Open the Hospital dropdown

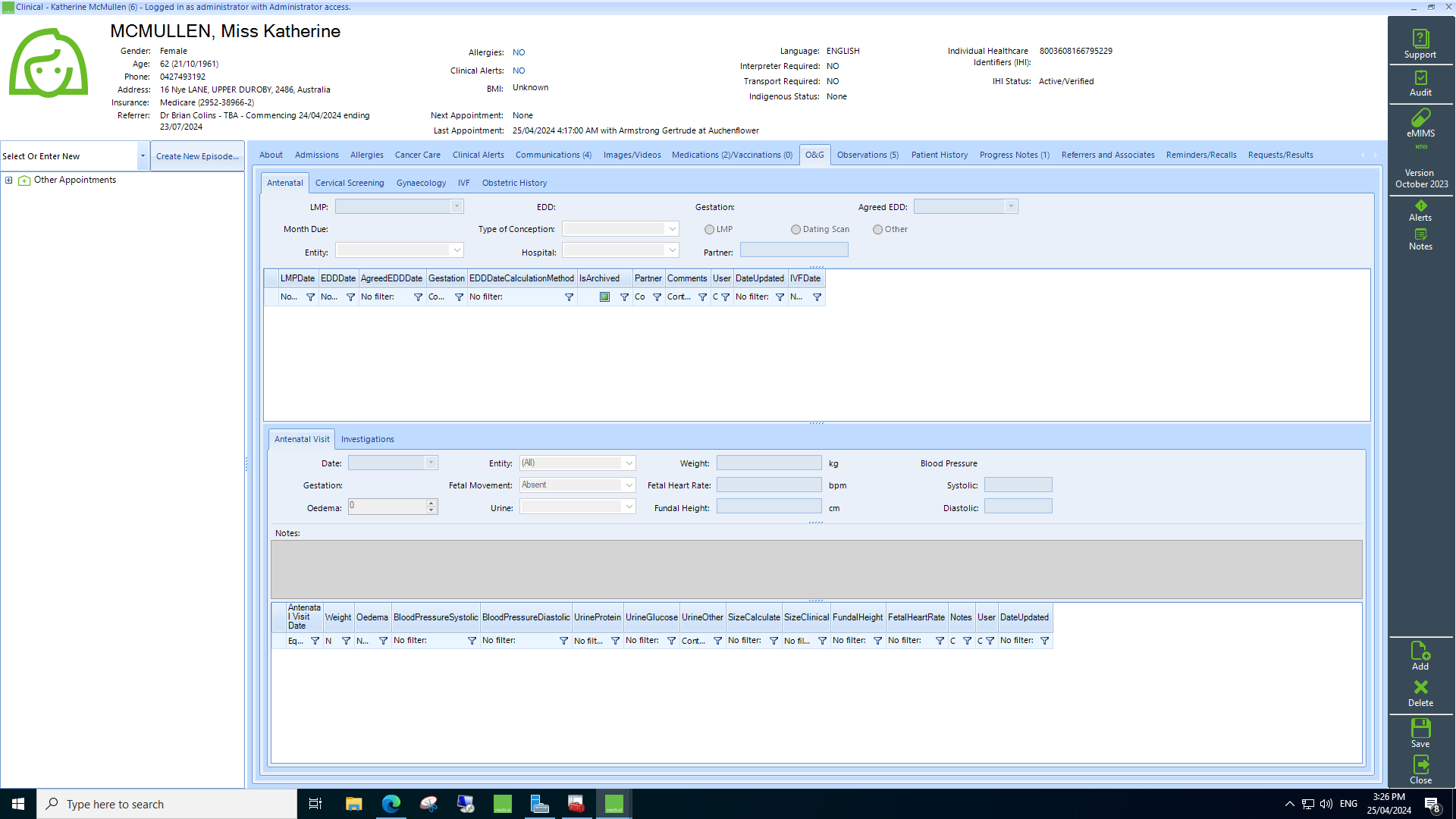click(672, 250)
